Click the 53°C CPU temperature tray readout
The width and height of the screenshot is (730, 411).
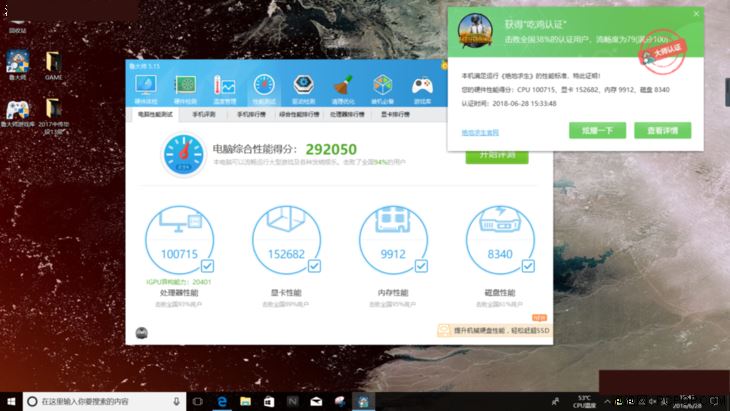pyautogui.click(x=584, y=401)
